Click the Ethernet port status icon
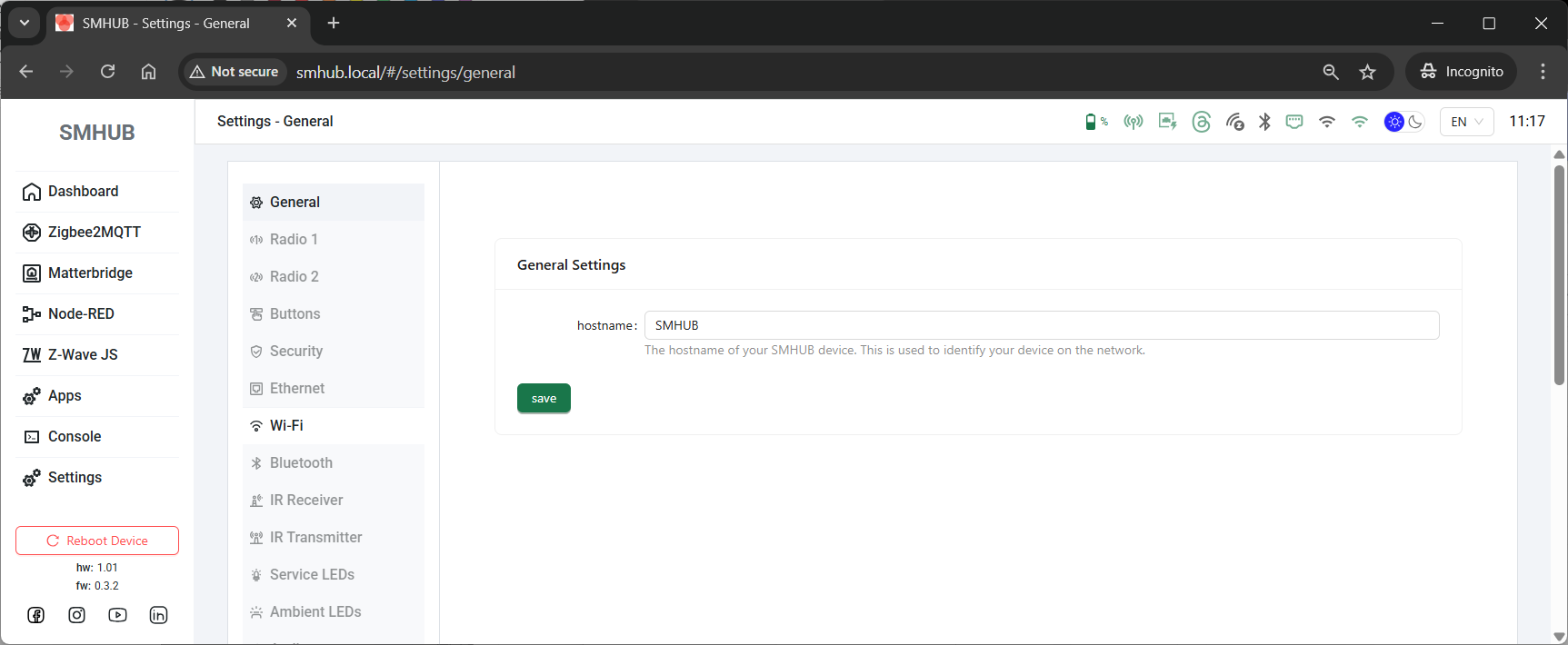 1294,122
